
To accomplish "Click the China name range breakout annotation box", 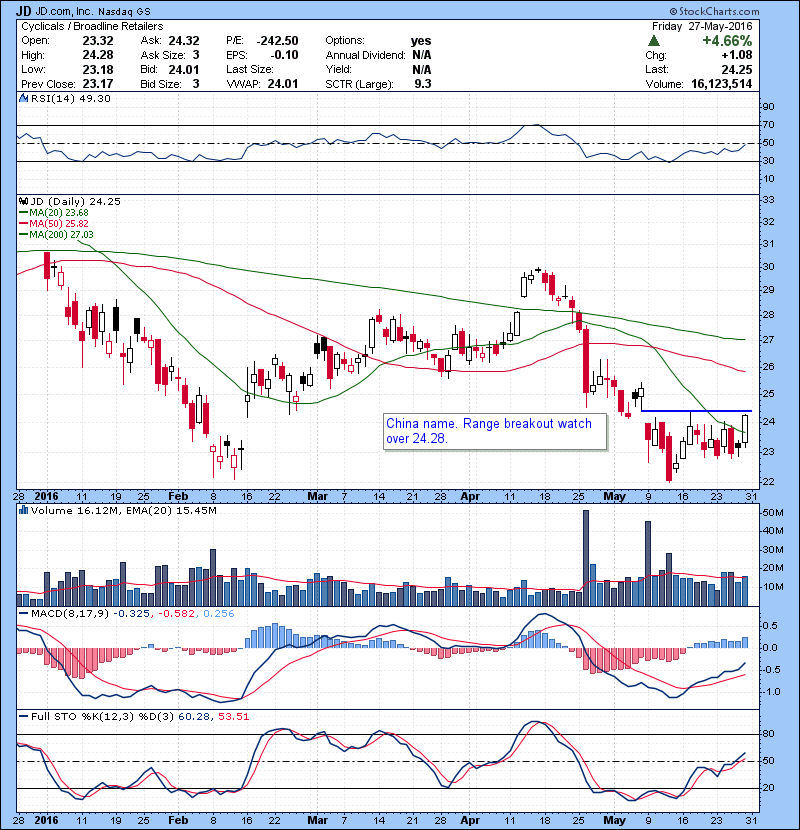I will (495, 431).
